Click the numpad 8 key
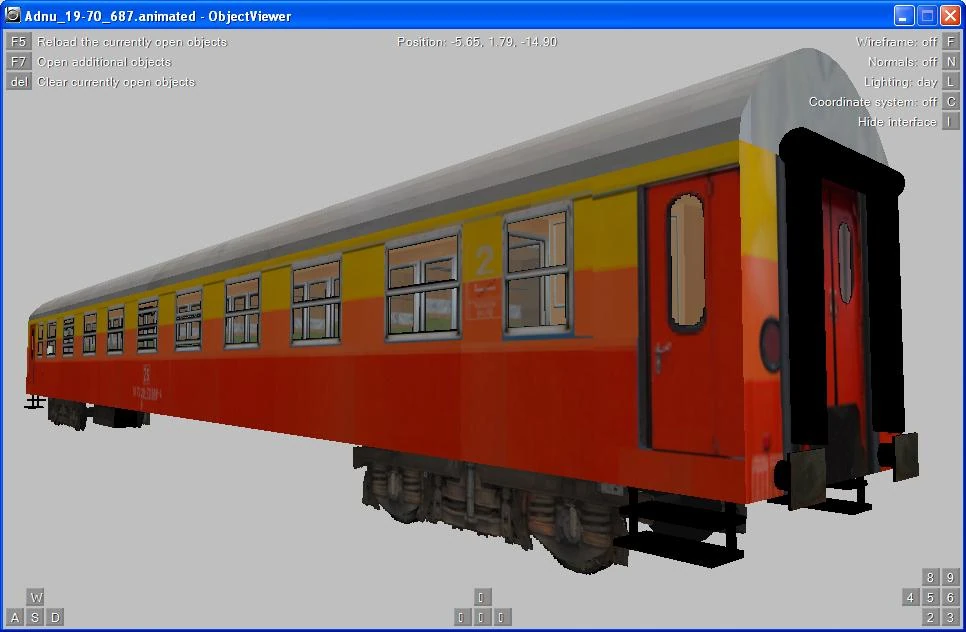The width and height of the screenshot is (966, 632). point(930,577)
